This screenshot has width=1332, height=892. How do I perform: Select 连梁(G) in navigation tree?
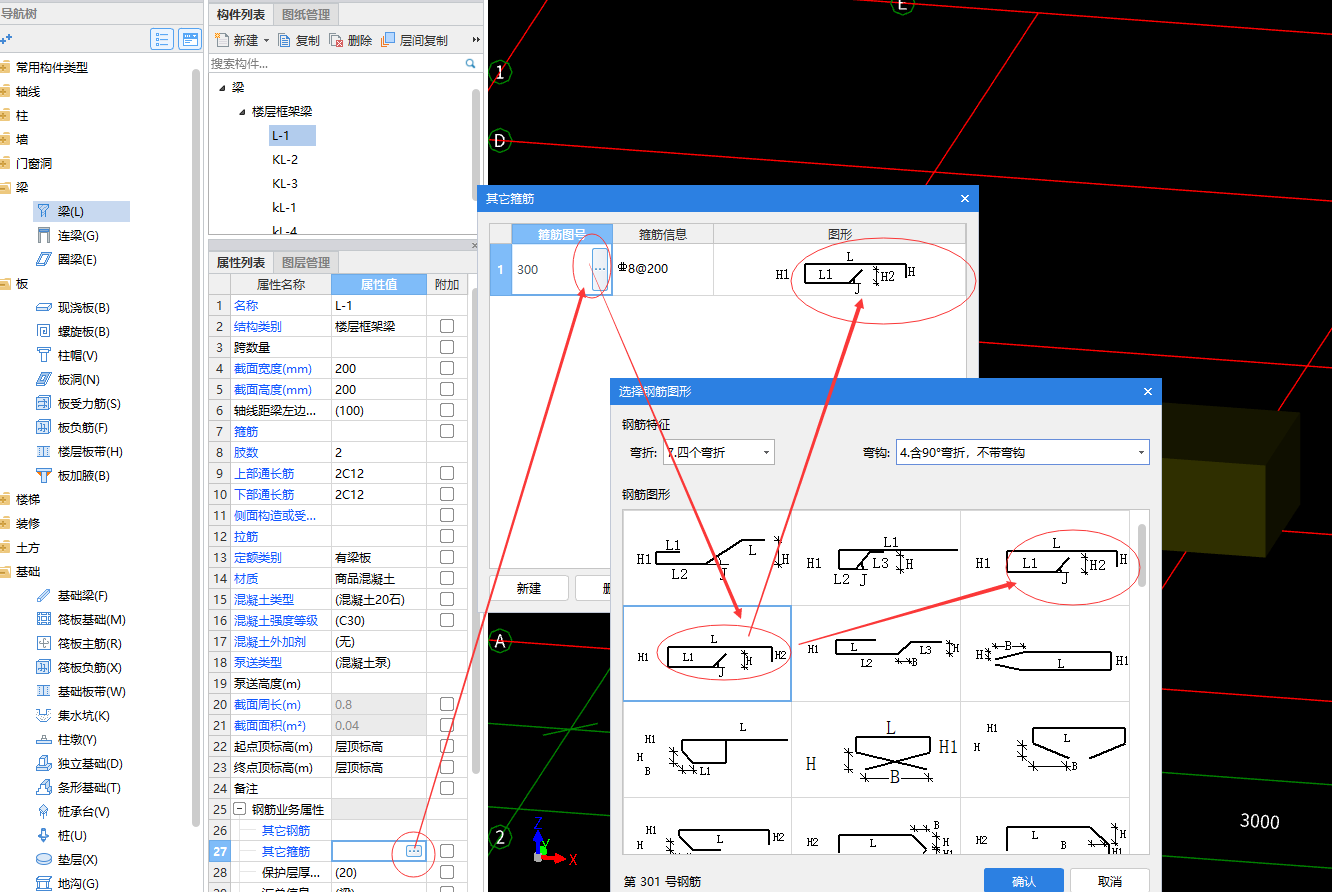[x=77, y=235]
